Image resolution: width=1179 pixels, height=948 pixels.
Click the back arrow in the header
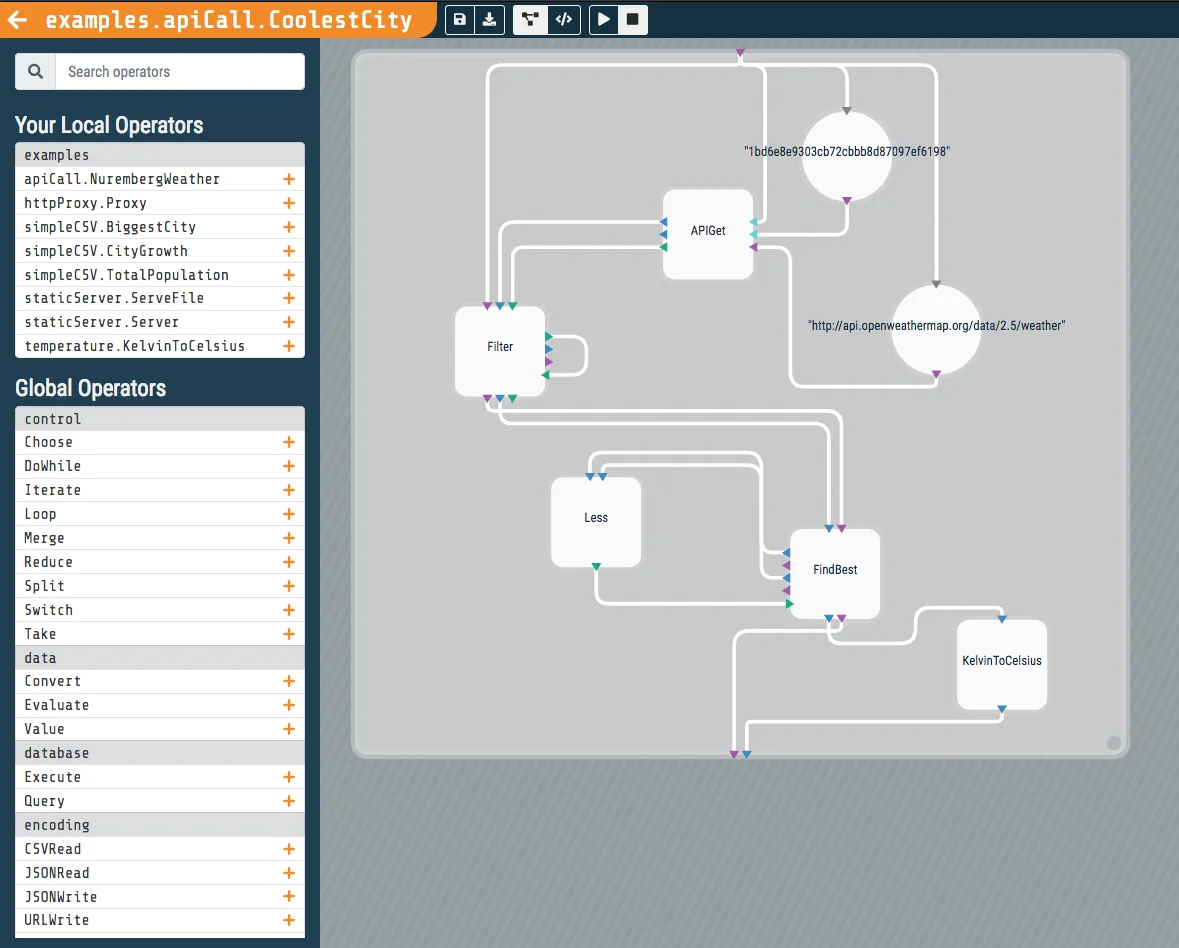(18, 20)
